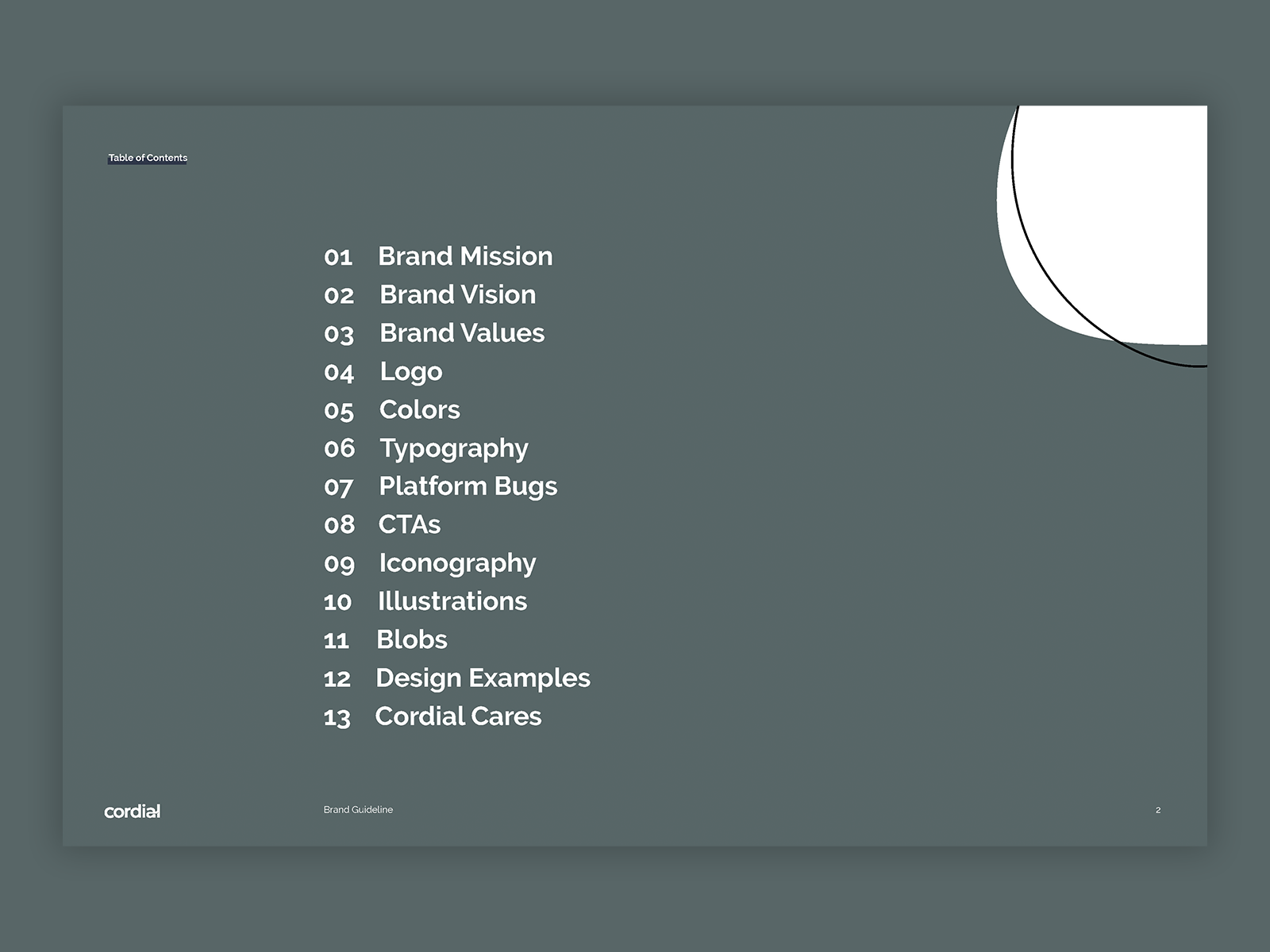Screen dimensions: 1270x952
Task: Open the Brand Mission section
Action: [465, 256]
